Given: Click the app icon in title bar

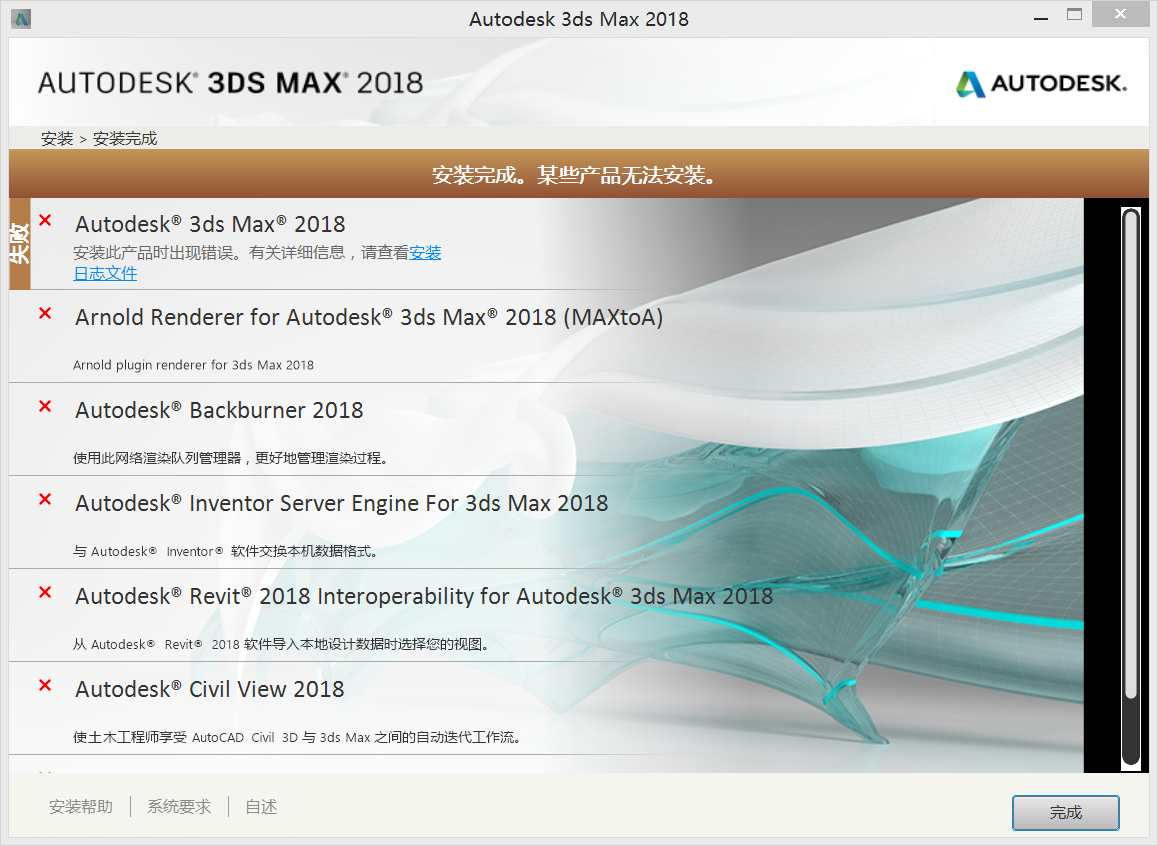Looking at the screenshot, I should [21, 18].
